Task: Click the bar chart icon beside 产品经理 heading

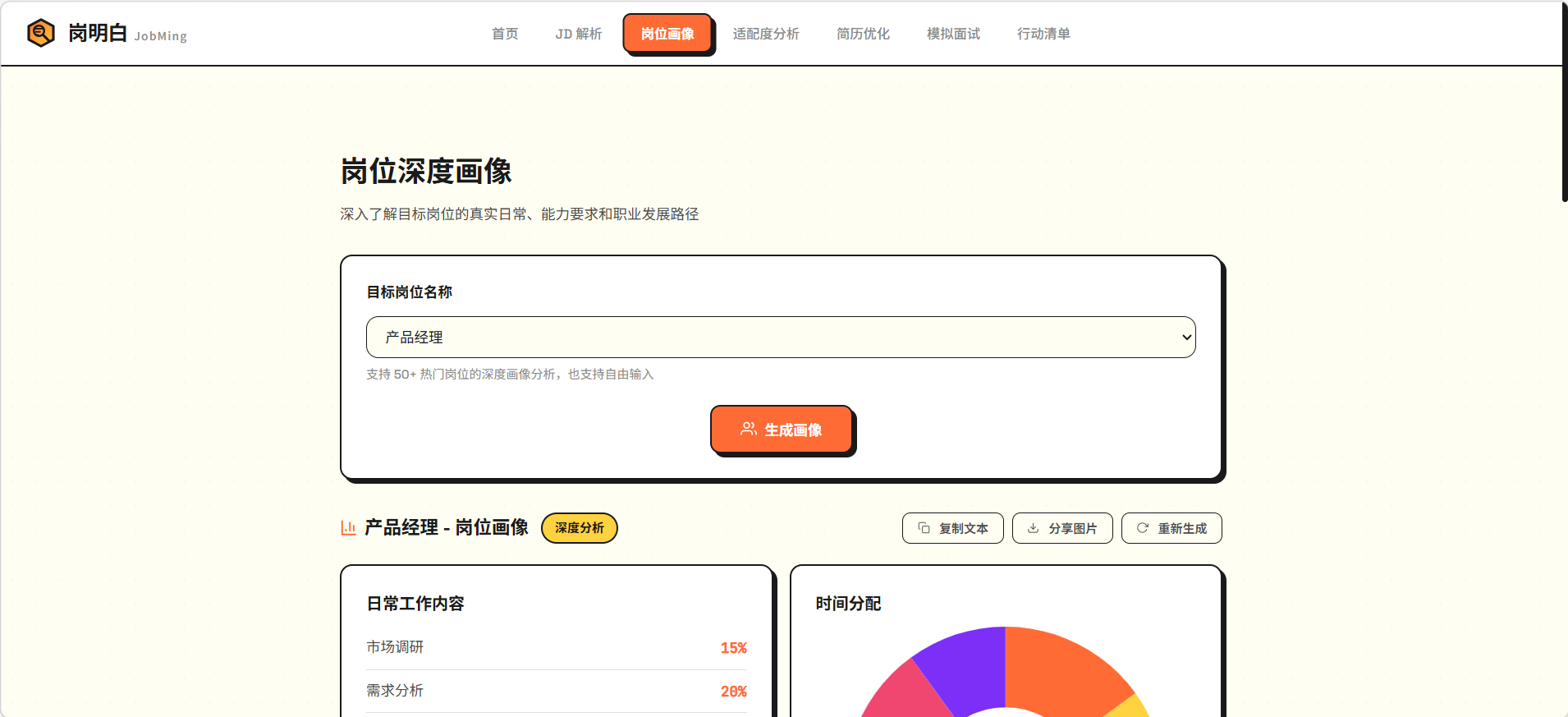Action: pyautogui.click(x=348, y=527)
